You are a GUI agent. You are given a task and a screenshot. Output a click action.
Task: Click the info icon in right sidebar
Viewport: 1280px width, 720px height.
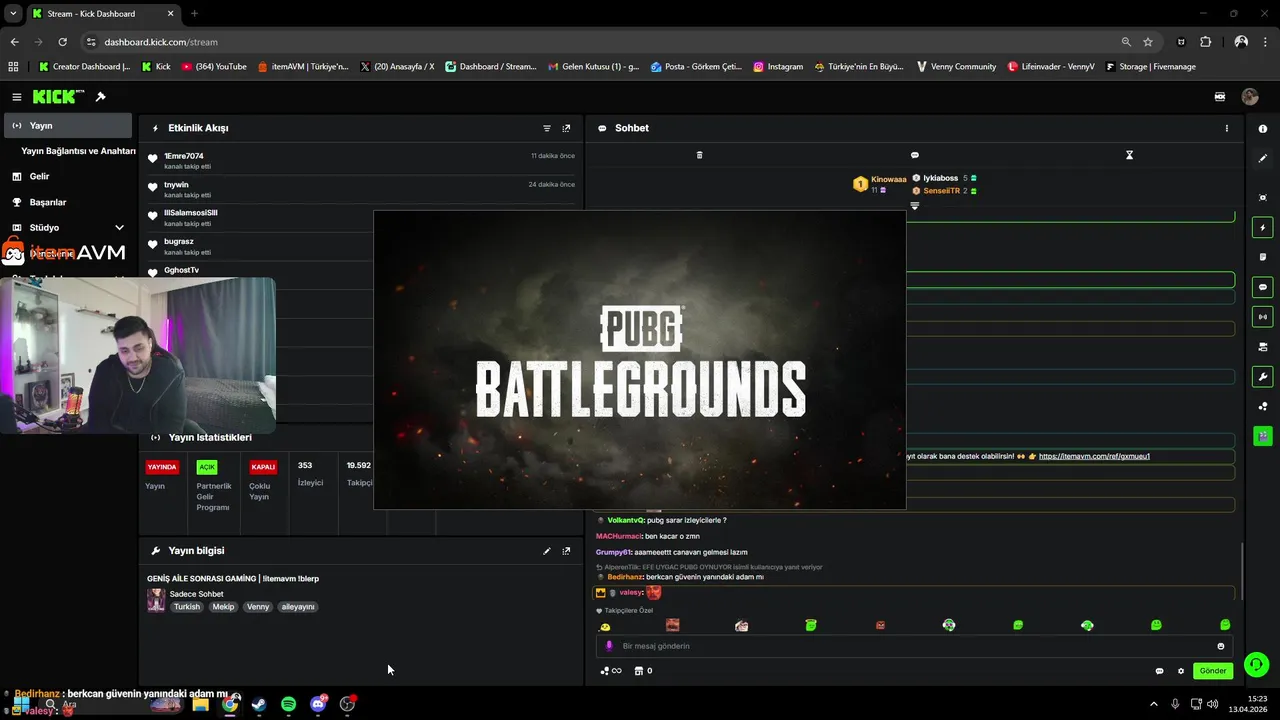tap(1263, 129)
